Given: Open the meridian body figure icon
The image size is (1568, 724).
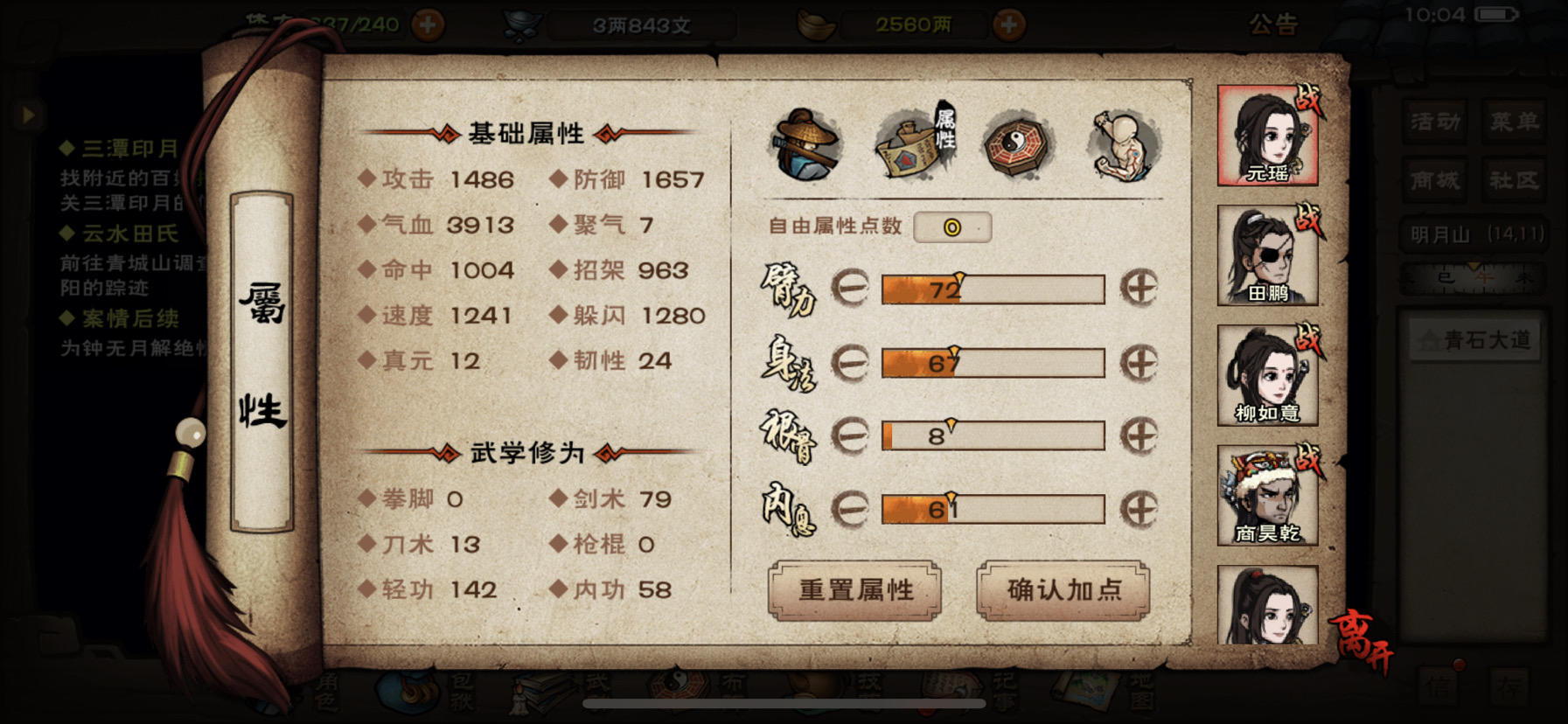Looking at the screenshot, I should pos(1124,146).
